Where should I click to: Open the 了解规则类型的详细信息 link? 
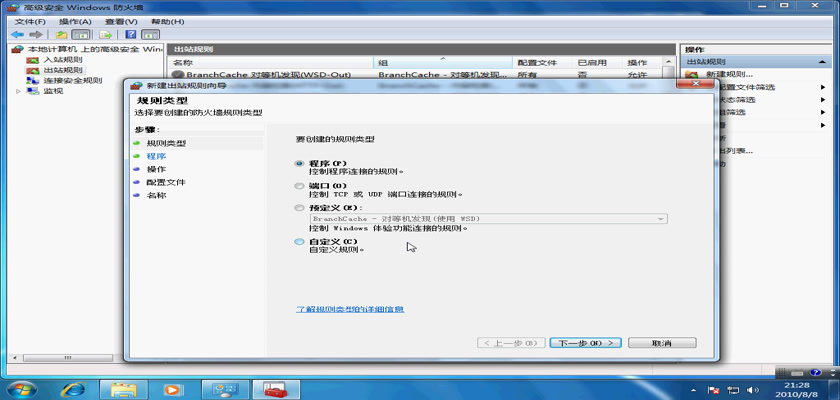(x=350, y=310)
